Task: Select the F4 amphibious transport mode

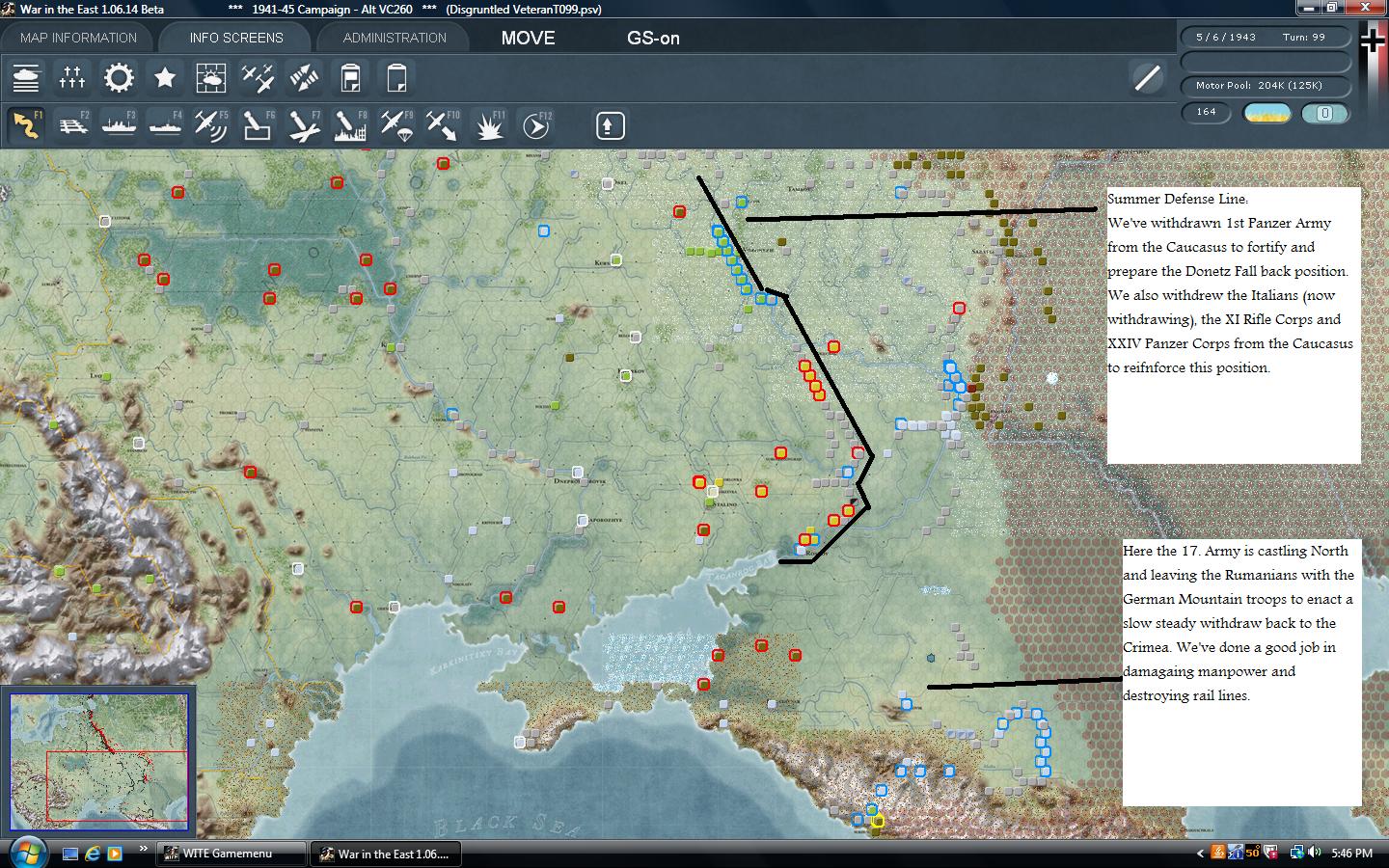Action: pos(165,125)
